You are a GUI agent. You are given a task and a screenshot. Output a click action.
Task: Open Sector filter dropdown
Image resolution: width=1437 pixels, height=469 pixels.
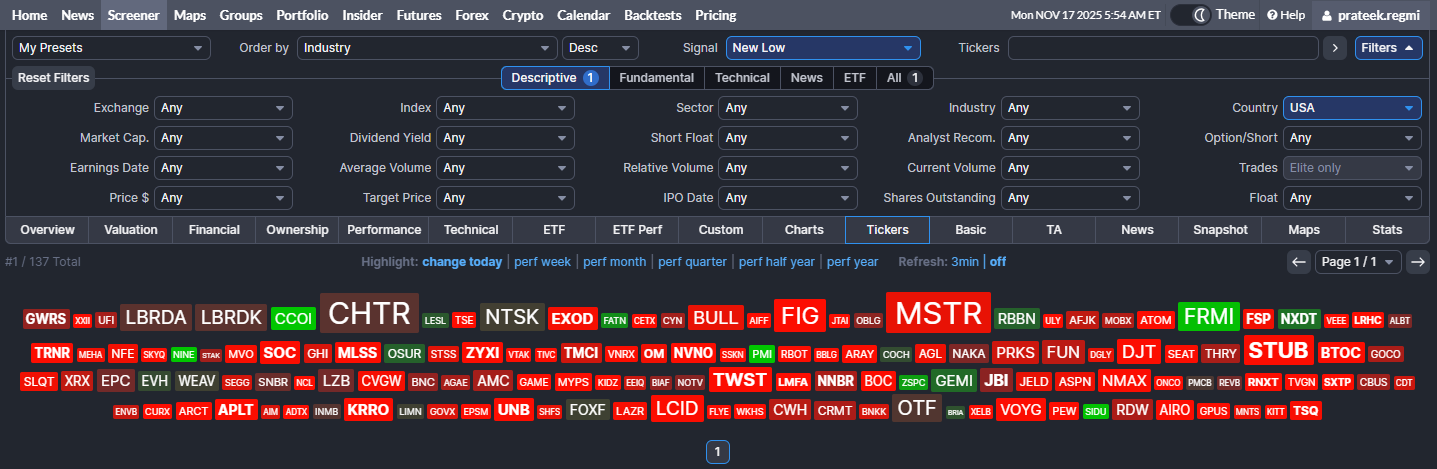[x=788, y=108]
